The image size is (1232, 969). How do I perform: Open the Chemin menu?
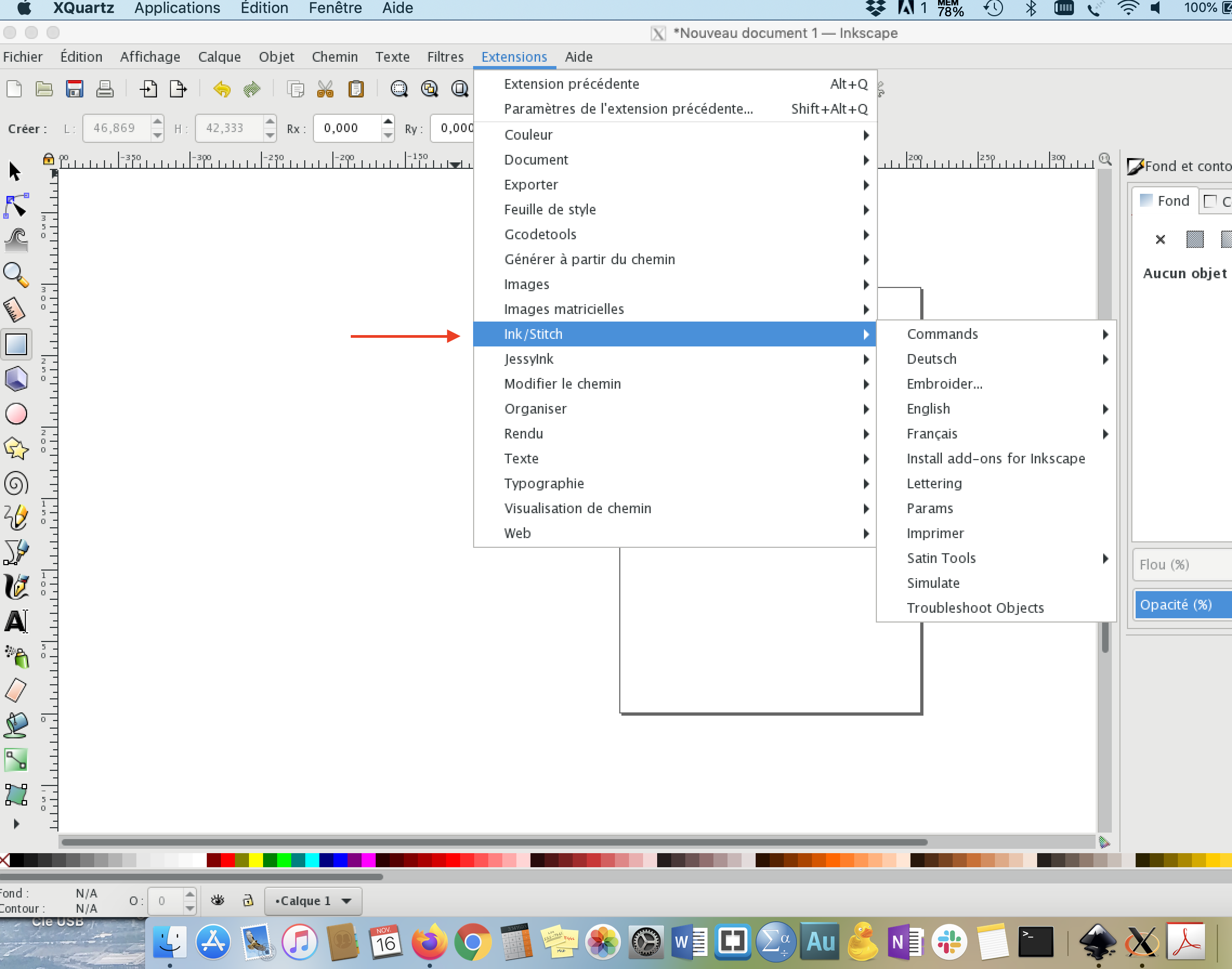tap(335, 57)
